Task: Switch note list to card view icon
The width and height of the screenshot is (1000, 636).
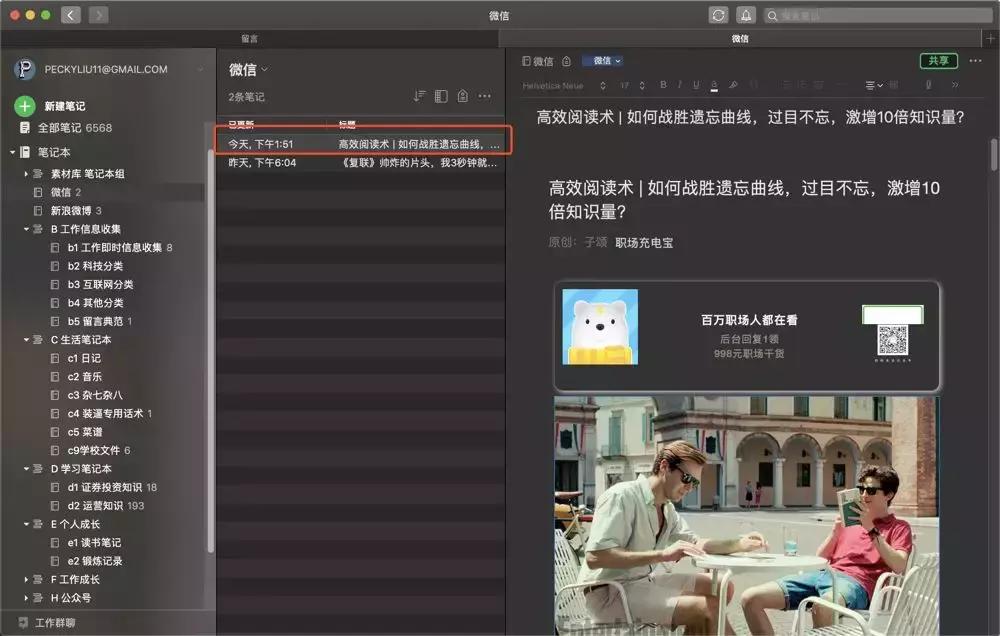Action: [x=440, y=94]
